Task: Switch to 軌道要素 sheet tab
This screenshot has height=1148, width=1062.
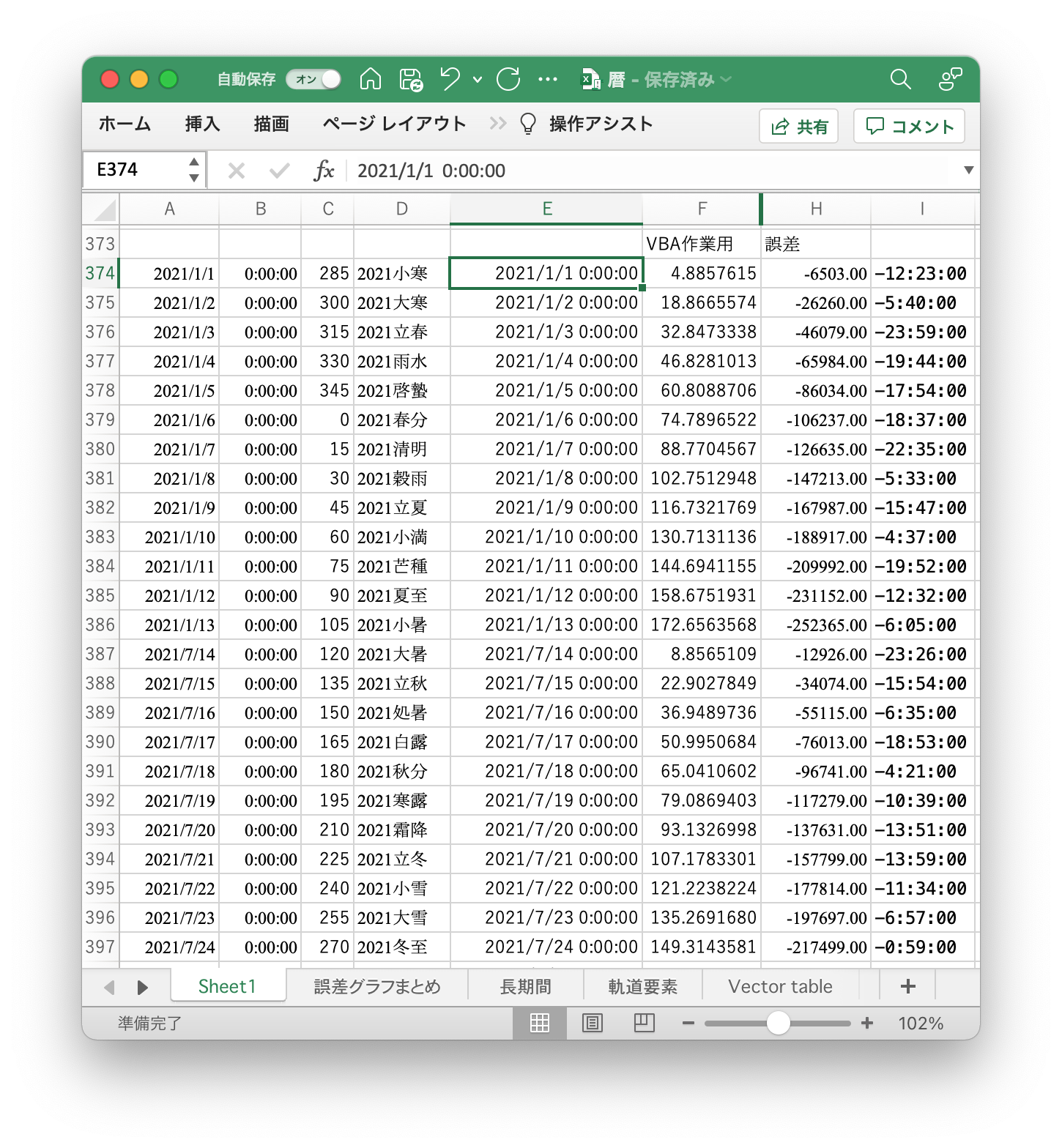Action: coord(643,986)
